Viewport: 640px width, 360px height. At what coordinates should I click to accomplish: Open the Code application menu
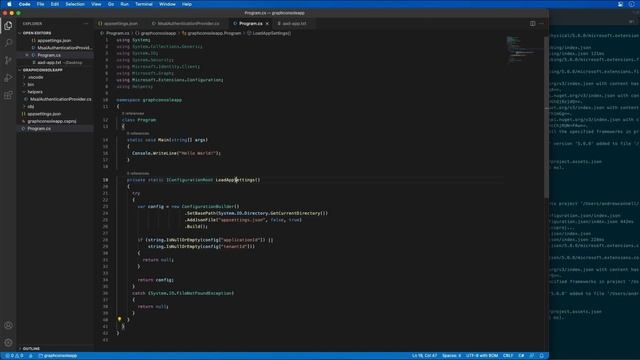[24, 4]
